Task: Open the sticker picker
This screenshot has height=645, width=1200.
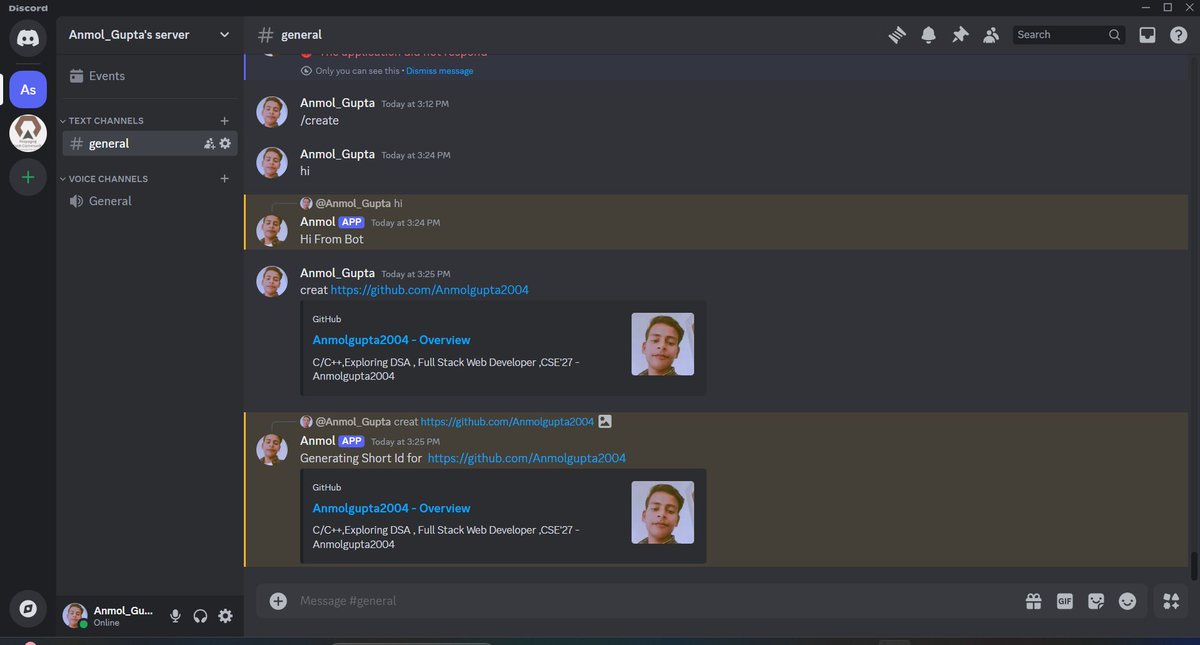Action: [x=1096, y=601]
